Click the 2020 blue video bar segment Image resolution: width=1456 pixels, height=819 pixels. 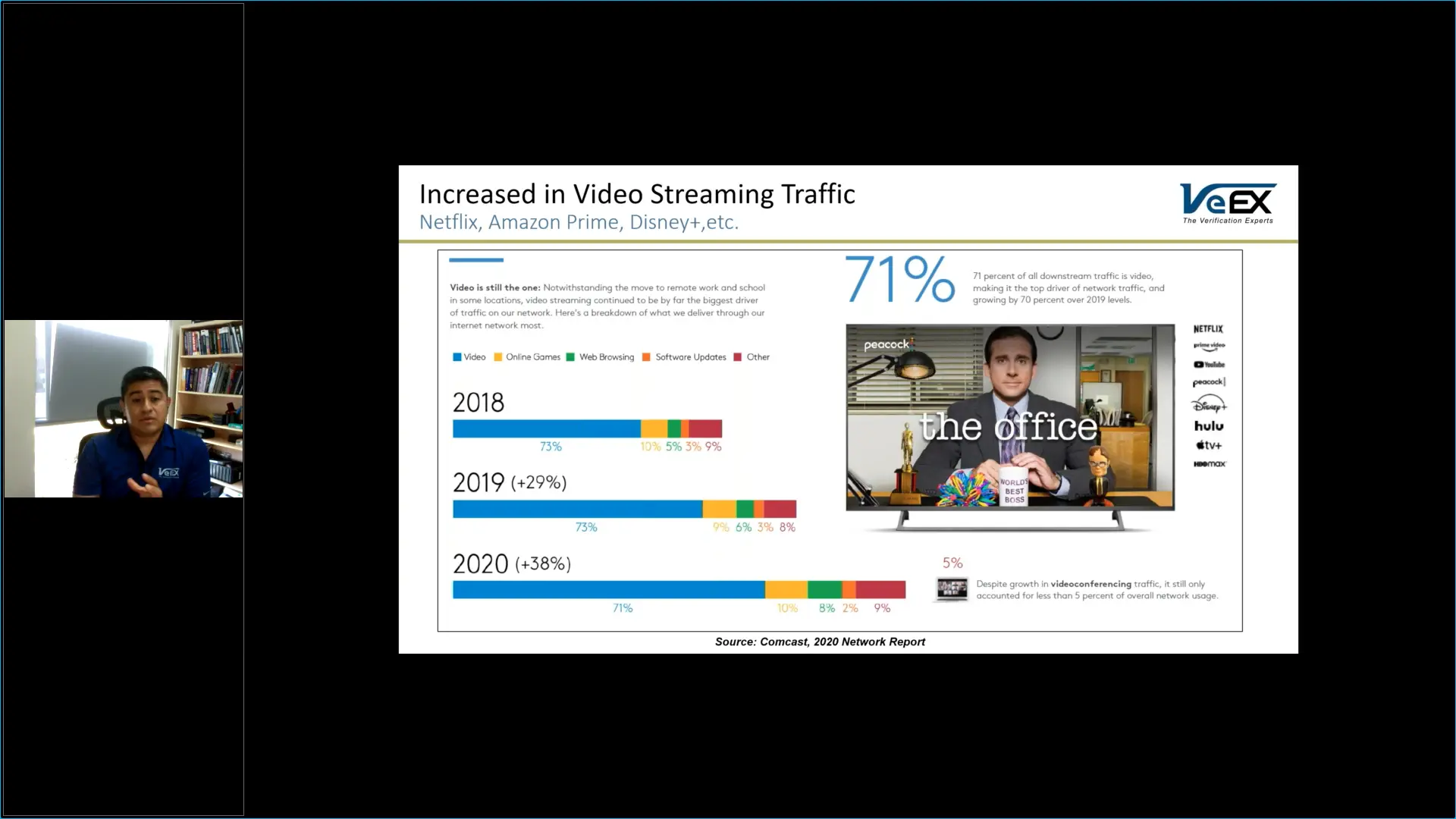pyautogui.click(x=609, y=589)
